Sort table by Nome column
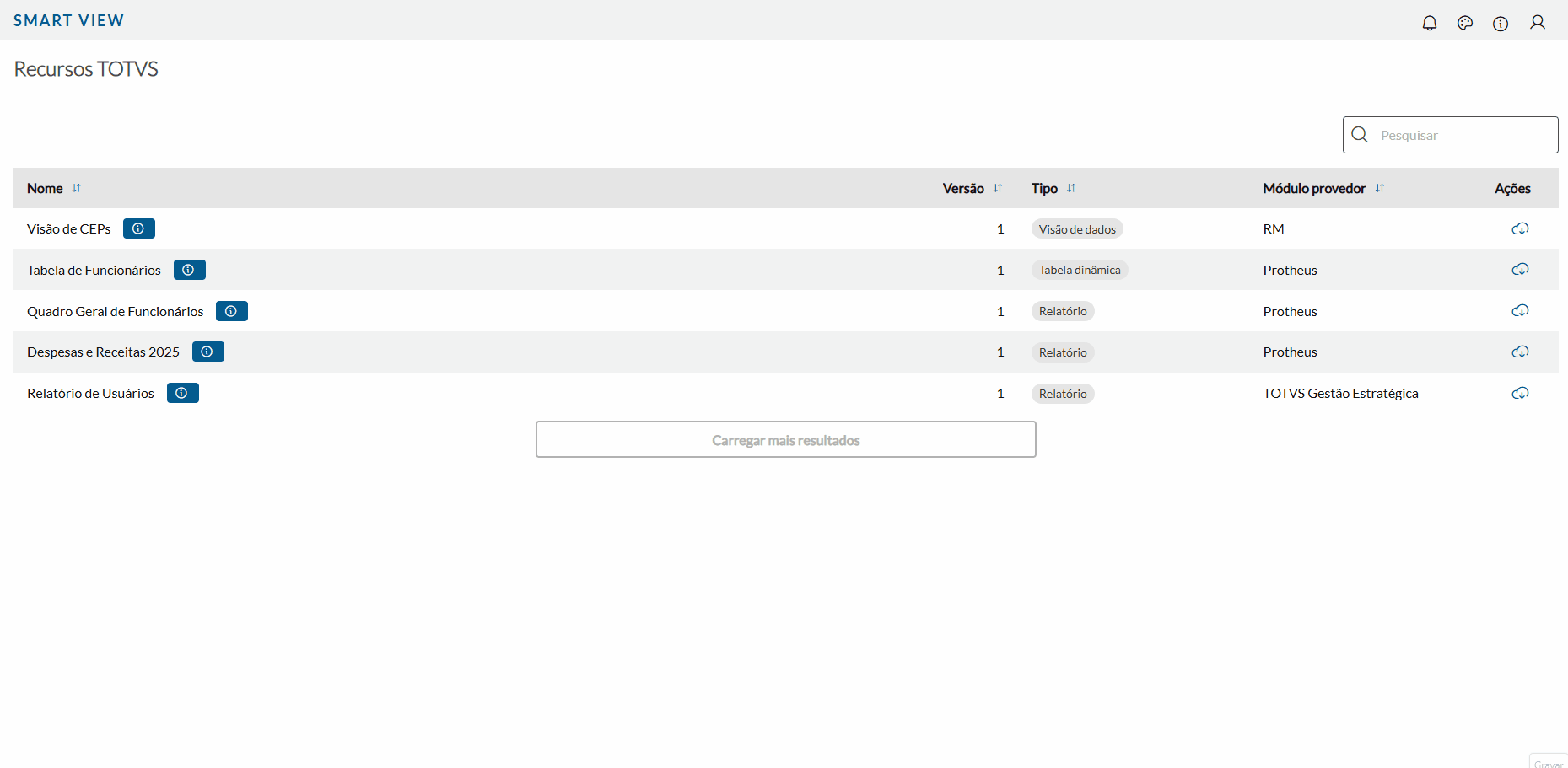The image size is (1568, 768). [77, 188]
